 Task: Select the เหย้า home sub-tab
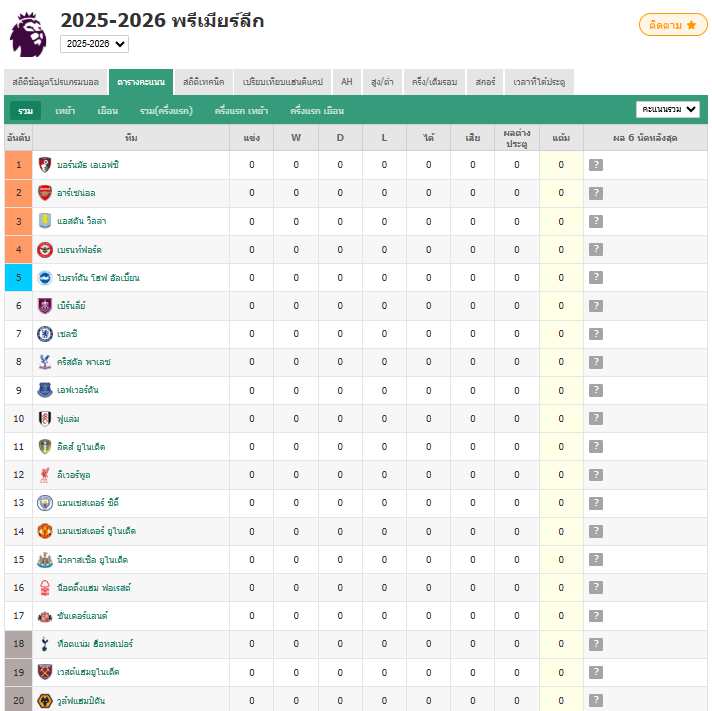(65, 111)
